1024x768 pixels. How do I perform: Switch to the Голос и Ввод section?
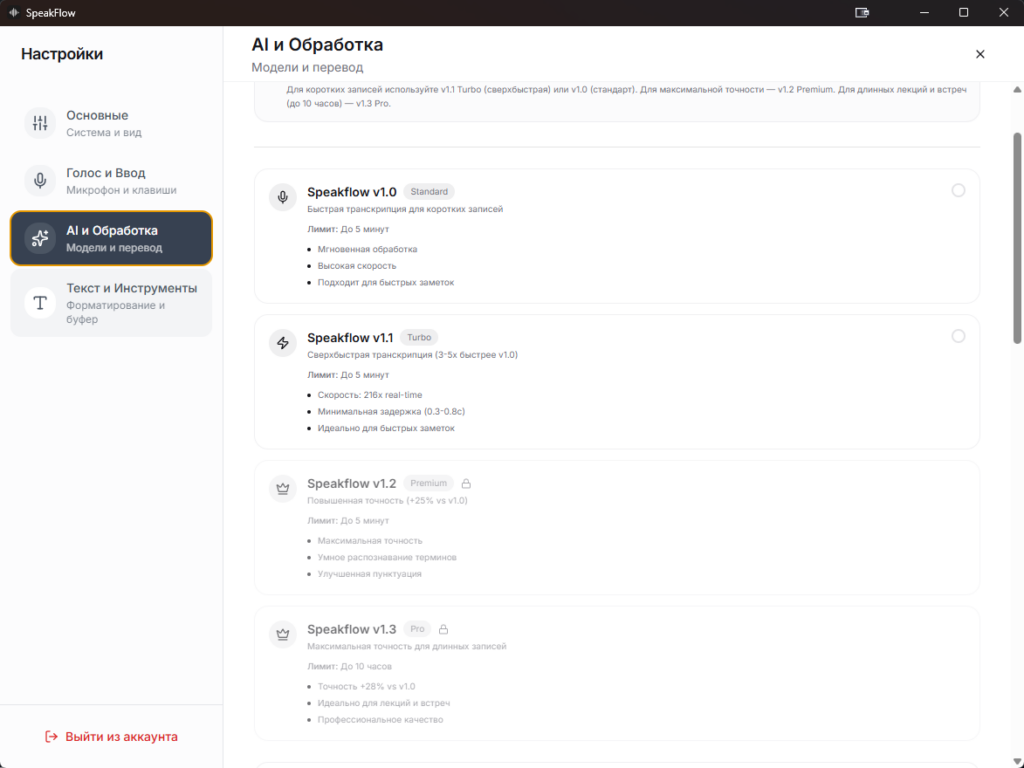point(110,180)
